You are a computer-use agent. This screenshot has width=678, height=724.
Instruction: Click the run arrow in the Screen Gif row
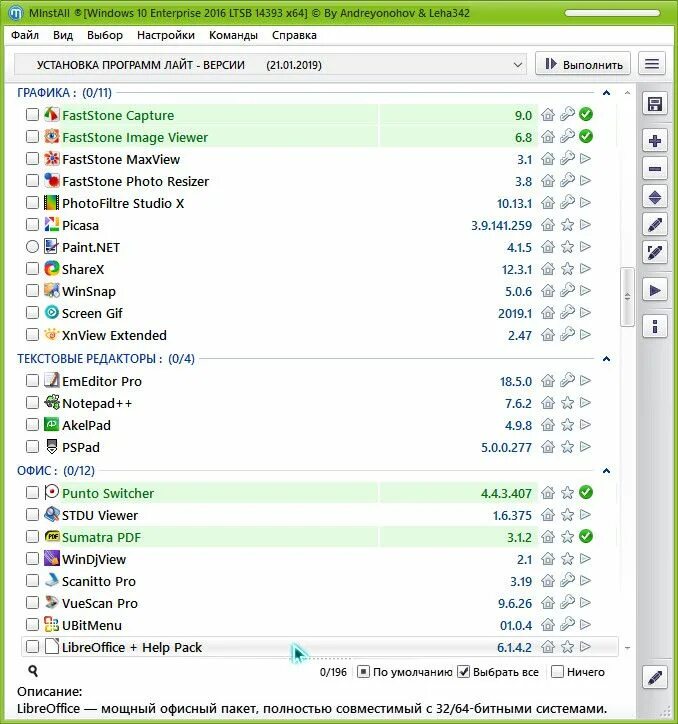click(585, 313)
